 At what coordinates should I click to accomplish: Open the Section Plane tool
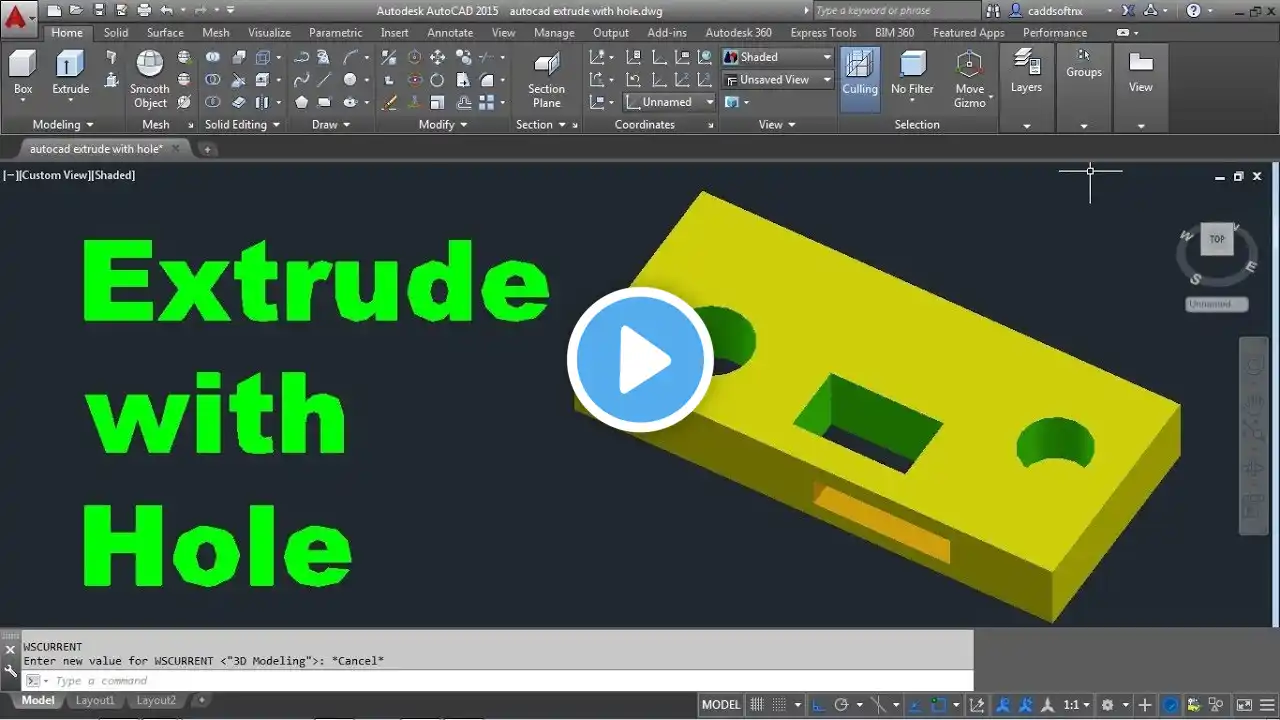(x=546, y=80)
